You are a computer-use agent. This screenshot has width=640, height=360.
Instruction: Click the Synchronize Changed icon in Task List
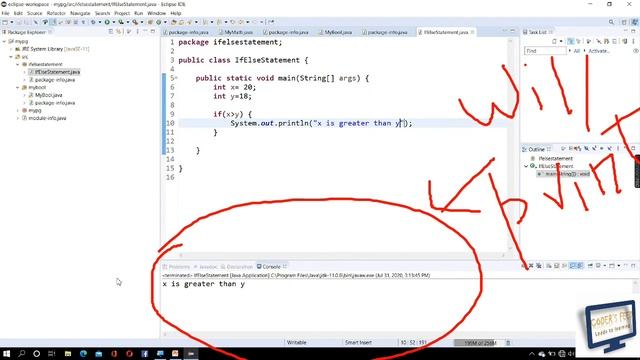point(626,41)
